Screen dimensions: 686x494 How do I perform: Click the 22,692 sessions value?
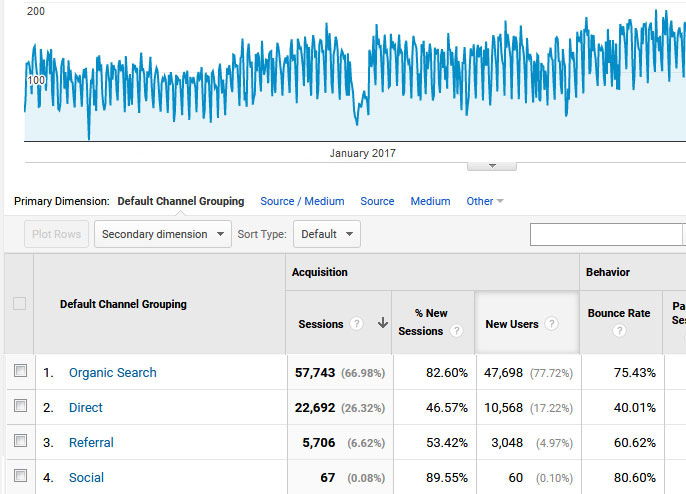(315, 408)
